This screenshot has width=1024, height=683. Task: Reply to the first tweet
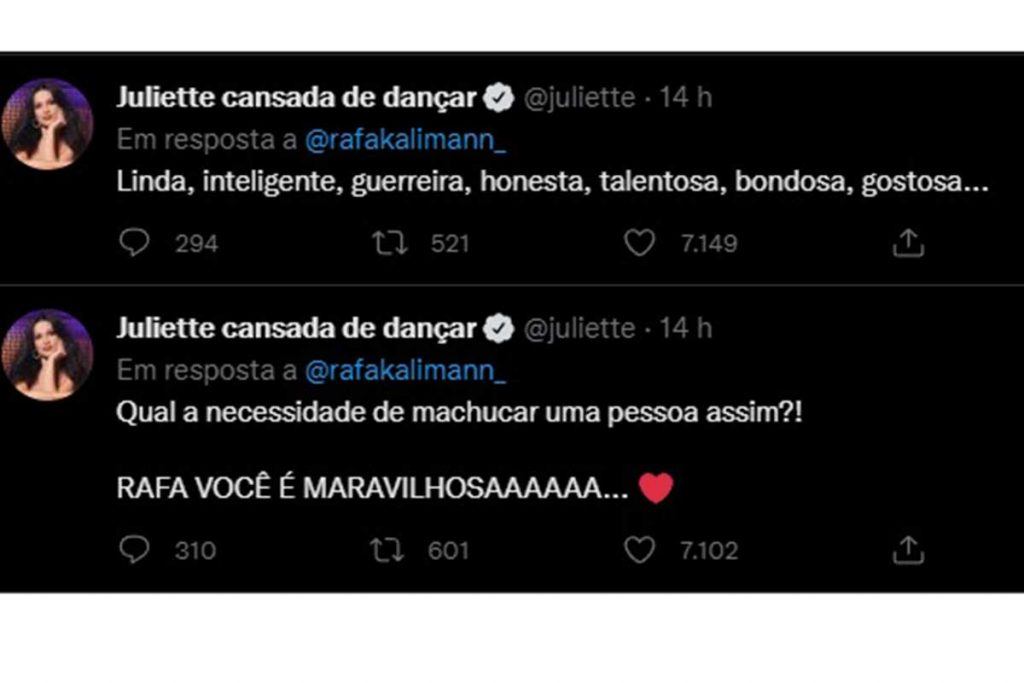pos(135,242)
